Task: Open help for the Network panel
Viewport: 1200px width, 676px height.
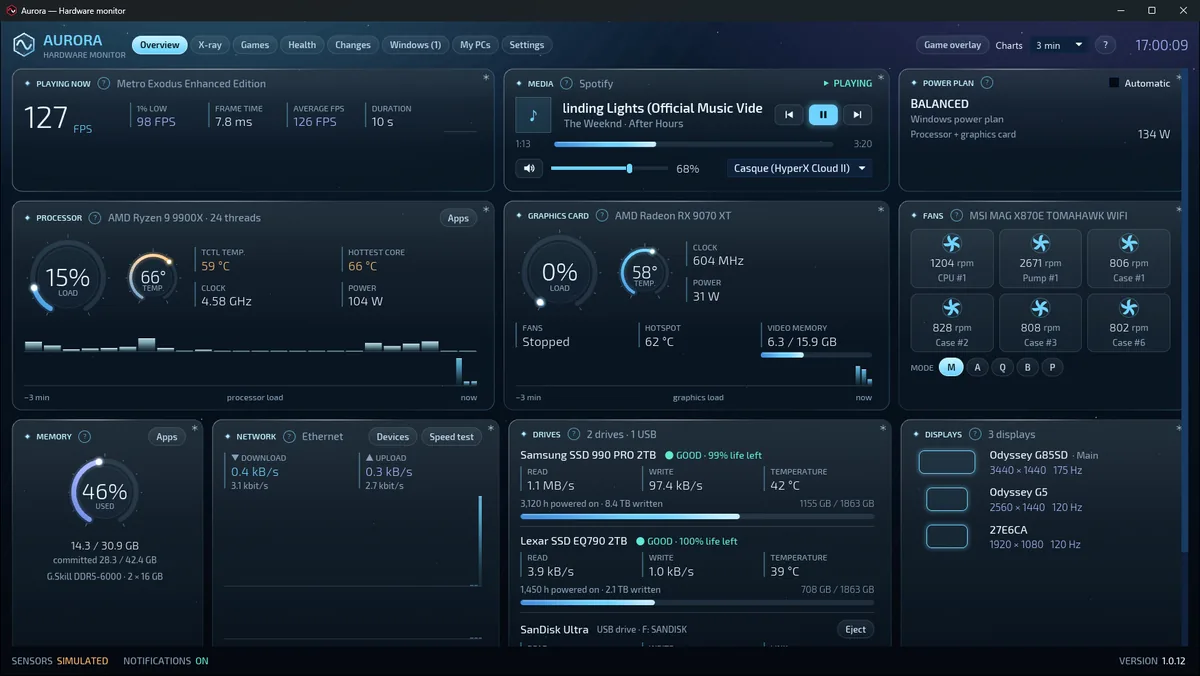Action: [290, 437]
